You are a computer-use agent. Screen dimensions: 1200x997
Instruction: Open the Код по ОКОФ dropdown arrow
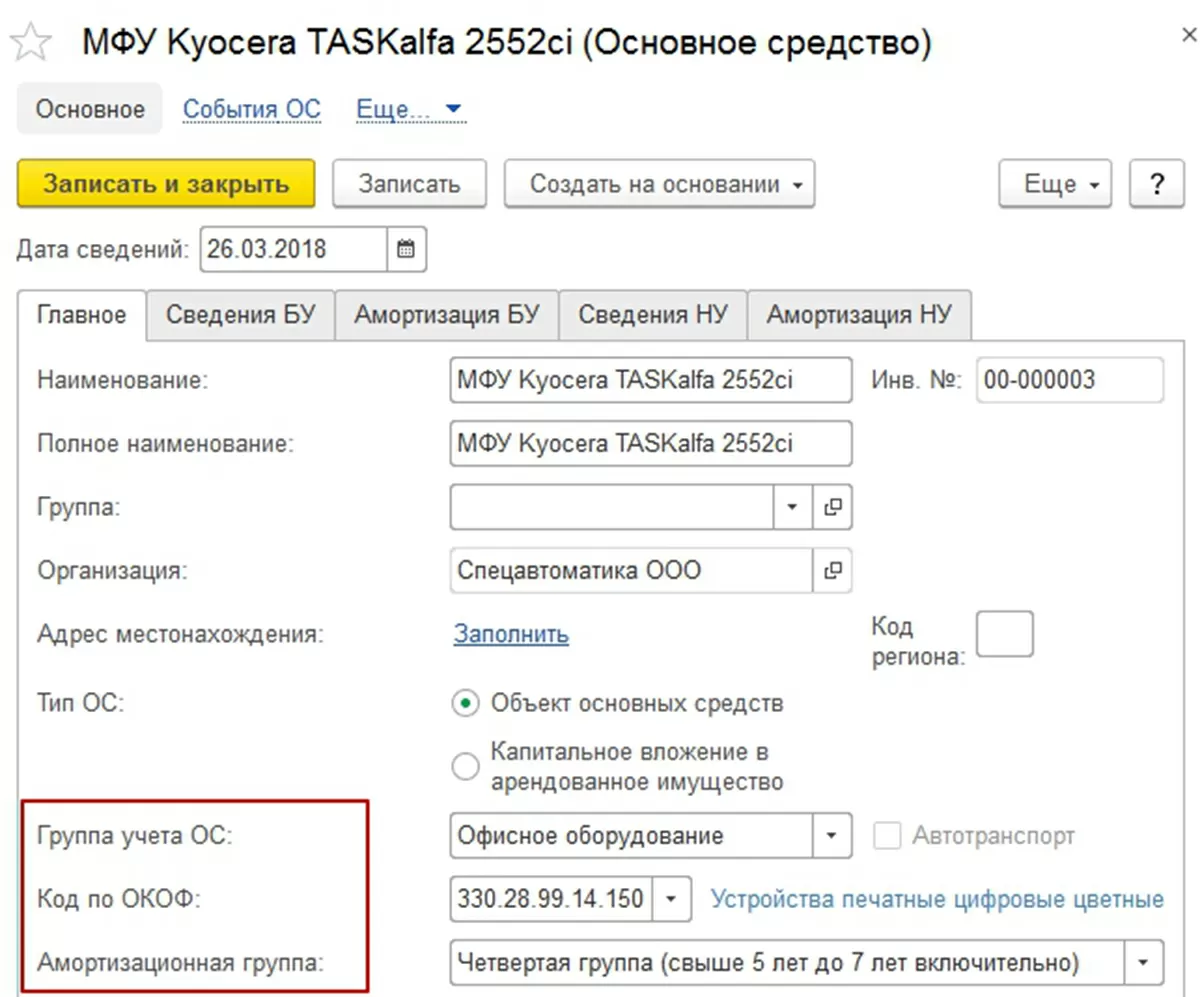[672, 899]
